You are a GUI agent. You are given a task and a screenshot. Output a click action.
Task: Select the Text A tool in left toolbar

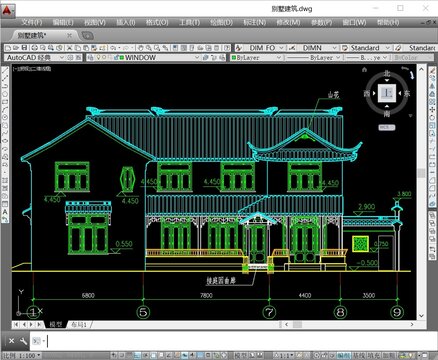[5, 212]
